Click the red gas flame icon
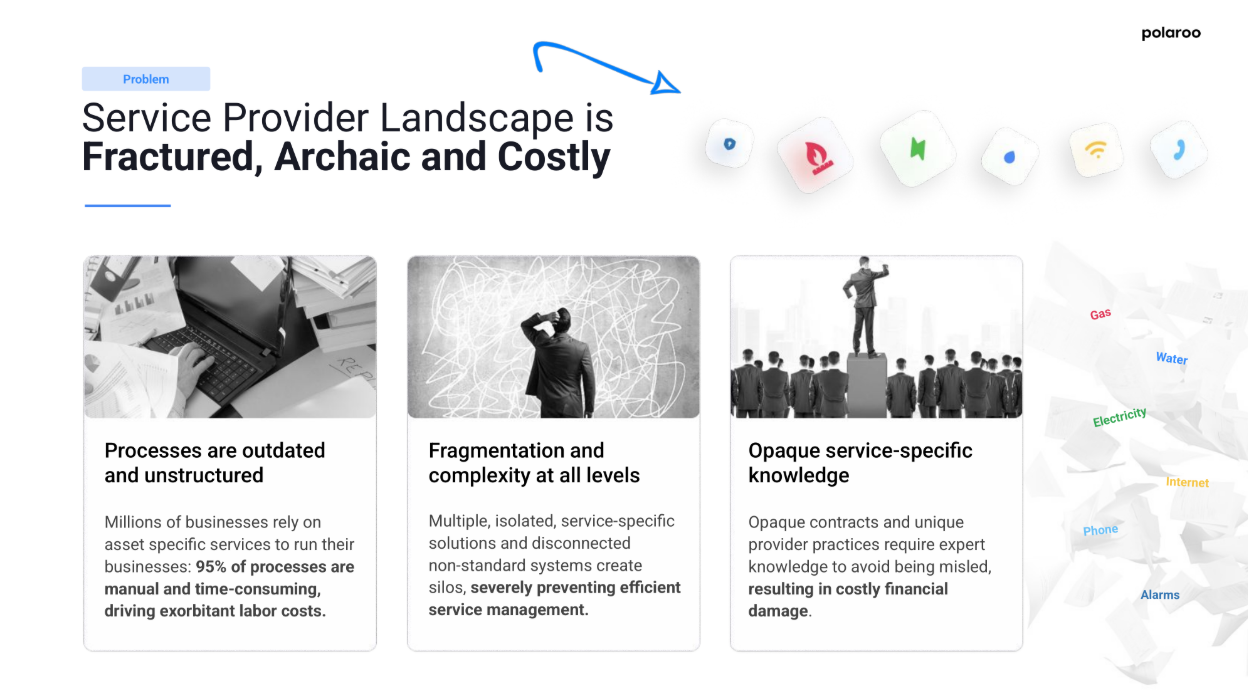 coord(815,156)
